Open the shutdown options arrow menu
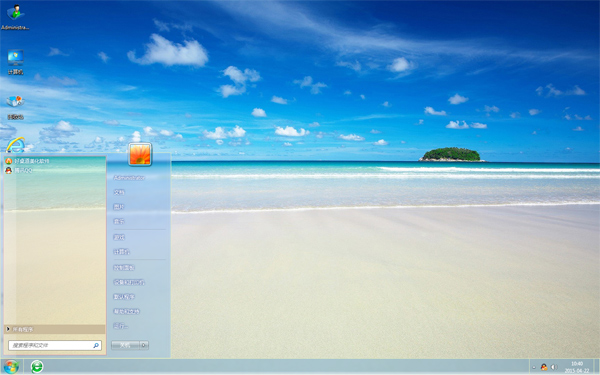Image resolution: width=600 pixels, height=375 pixels. pos(144,345)
